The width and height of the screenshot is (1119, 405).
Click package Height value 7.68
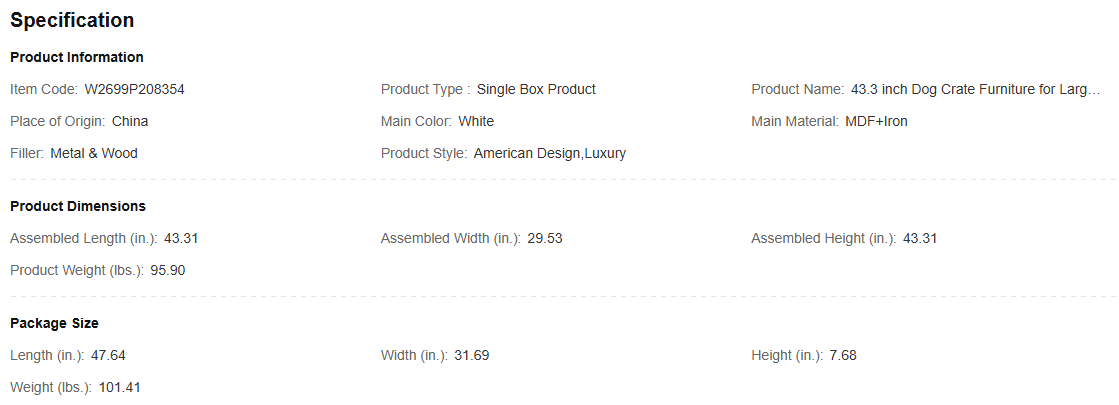point(843,355)
